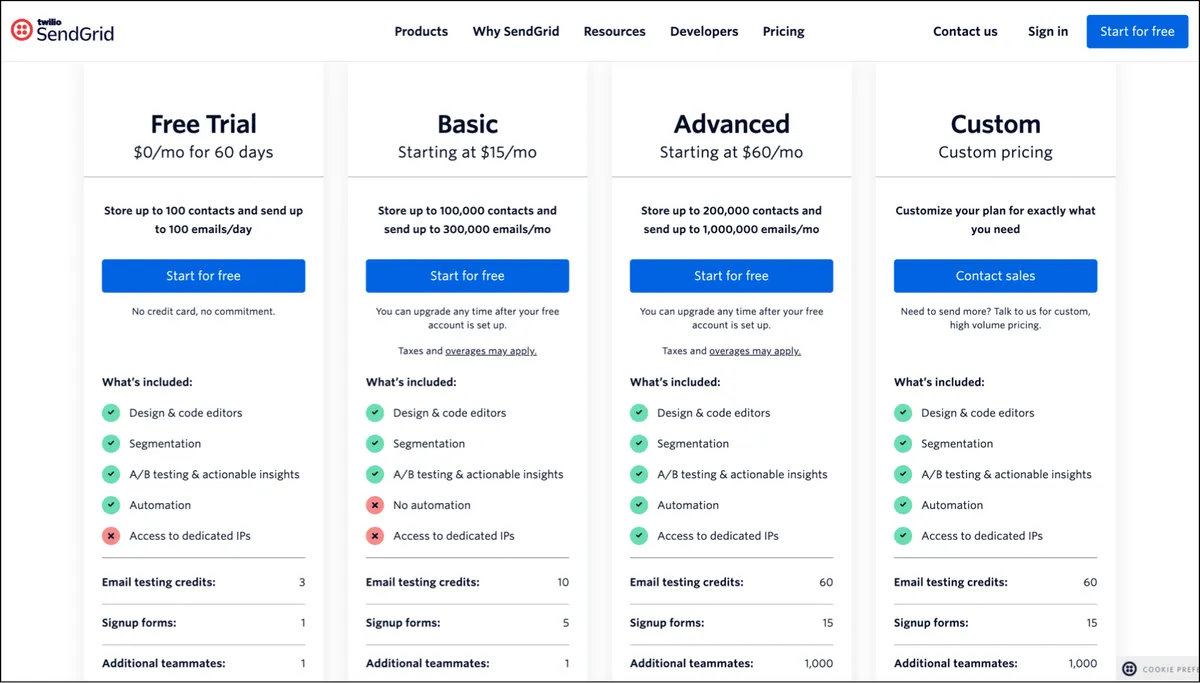The image size is (1200, 683).
Task: Click Custom dedicated IPs checkmark icon
Action: coord(903,536)
